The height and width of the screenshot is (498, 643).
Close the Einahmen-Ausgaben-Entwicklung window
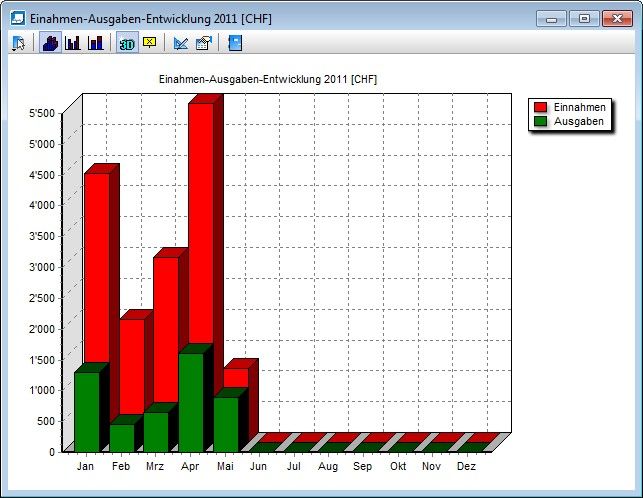617,19
